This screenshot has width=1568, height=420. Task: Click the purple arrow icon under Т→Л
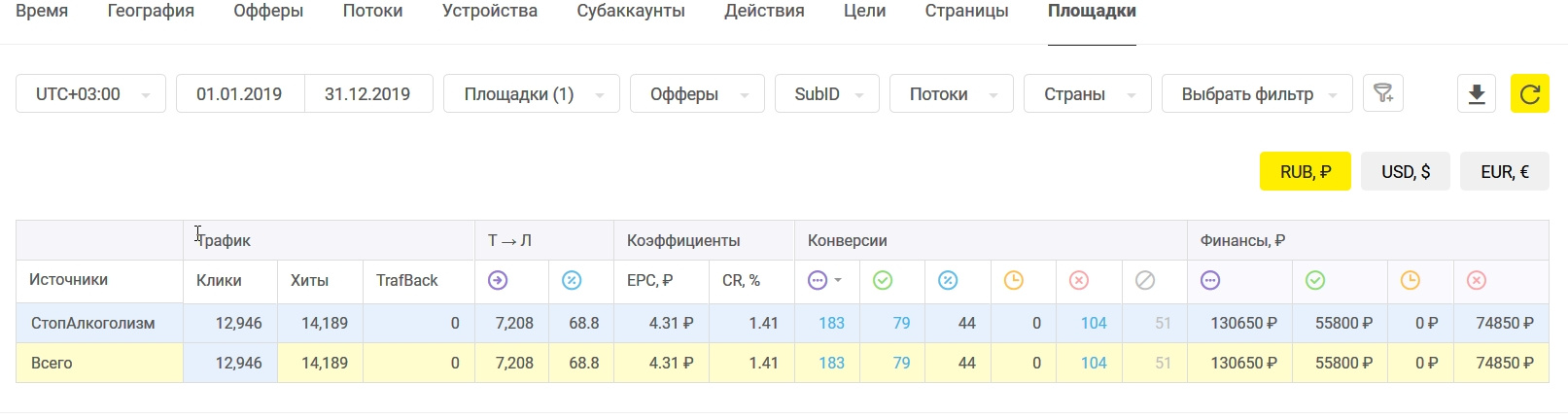(x=498, y=280)
